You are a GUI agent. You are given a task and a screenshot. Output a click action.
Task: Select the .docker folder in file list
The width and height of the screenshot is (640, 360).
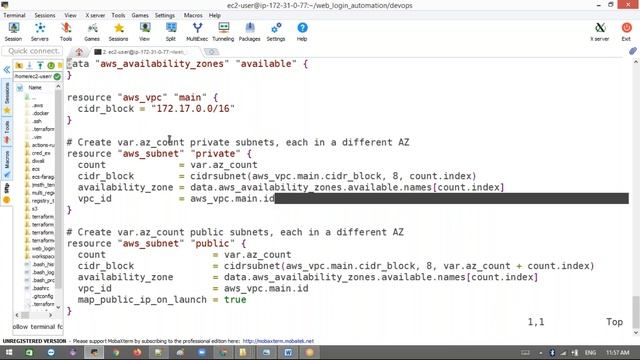[40, 113]
